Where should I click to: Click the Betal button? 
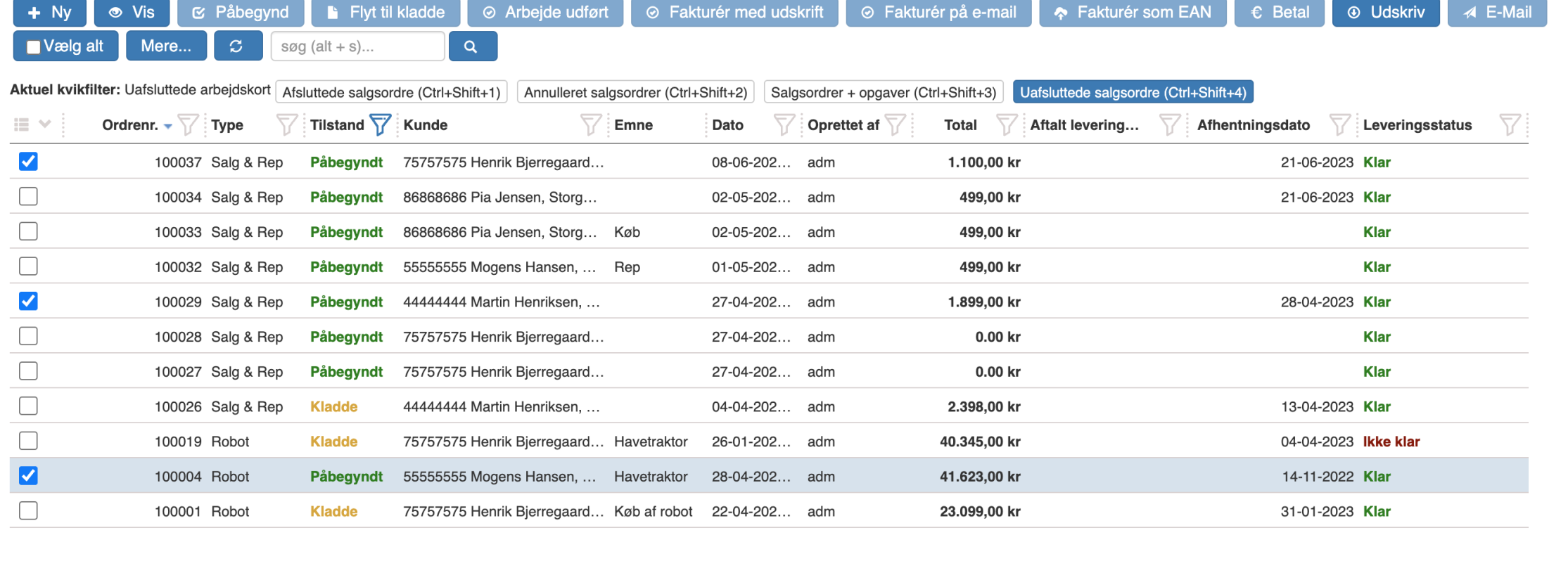point(1279,12)
